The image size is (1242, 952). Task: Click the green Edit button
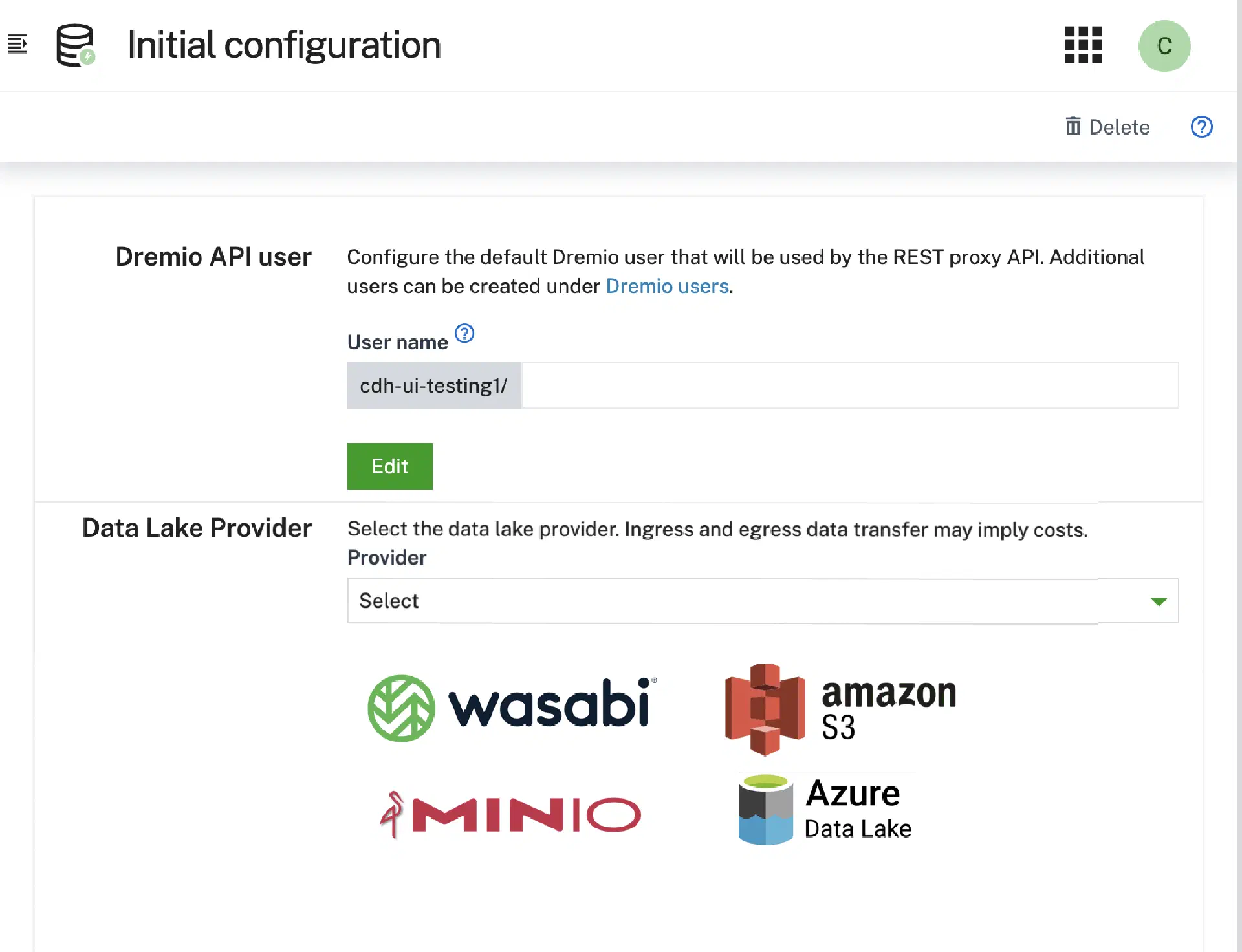389,466
